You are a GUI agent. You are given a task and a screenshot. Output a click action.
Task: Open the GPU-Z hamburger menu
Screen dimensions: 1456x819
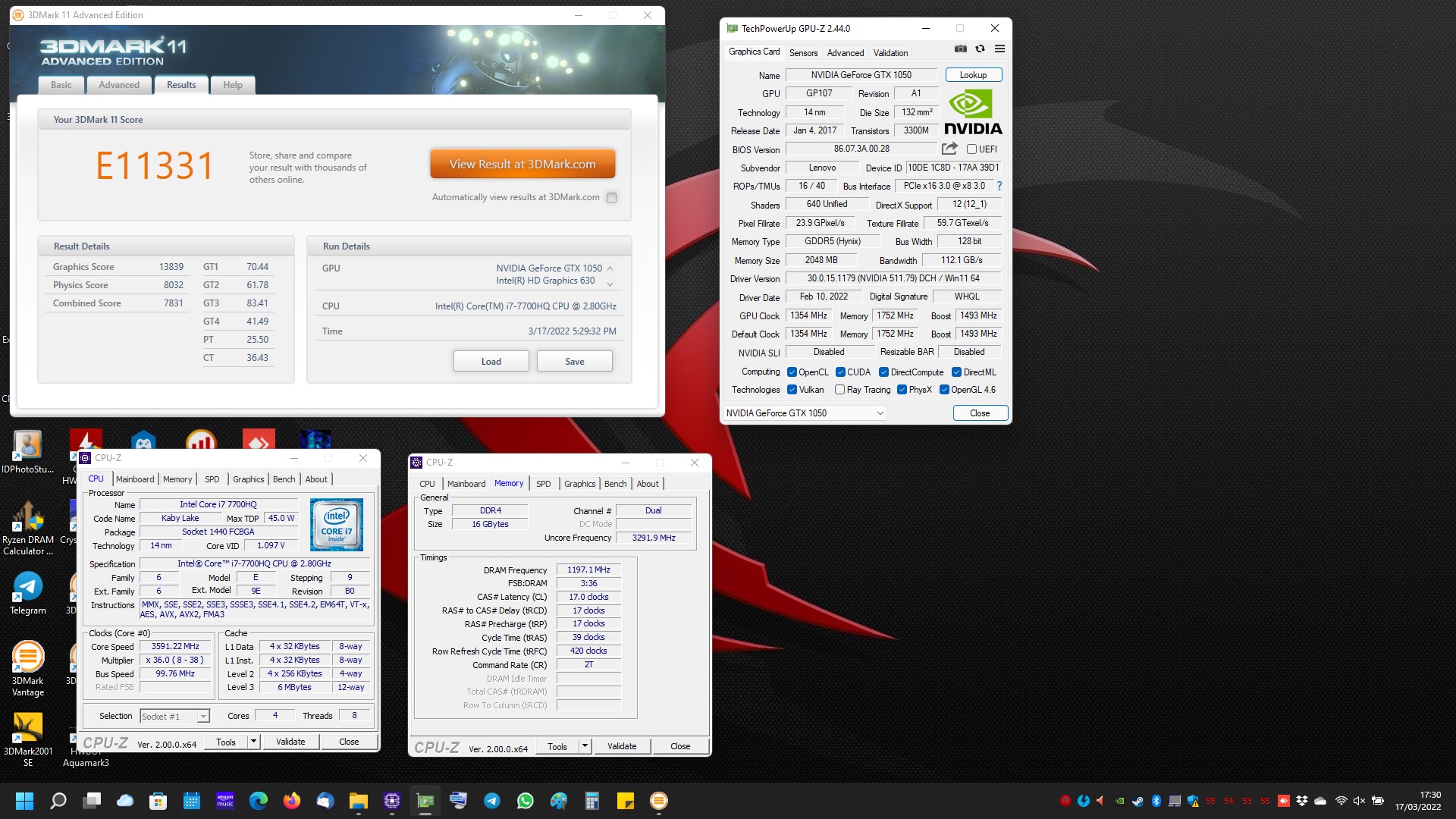click(x=999, y=49)
